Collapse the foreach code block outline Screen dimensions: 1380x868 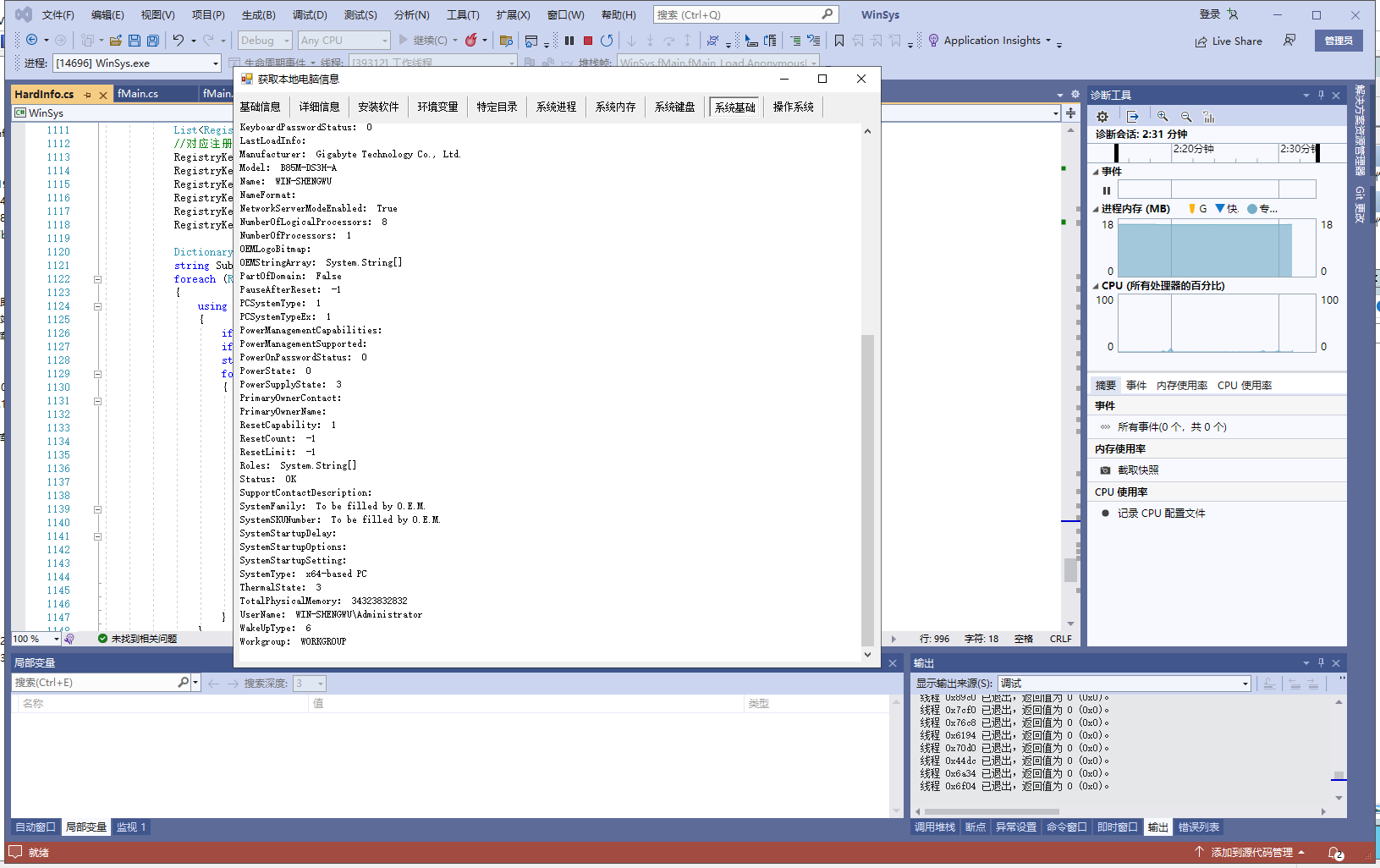(97, 279)
